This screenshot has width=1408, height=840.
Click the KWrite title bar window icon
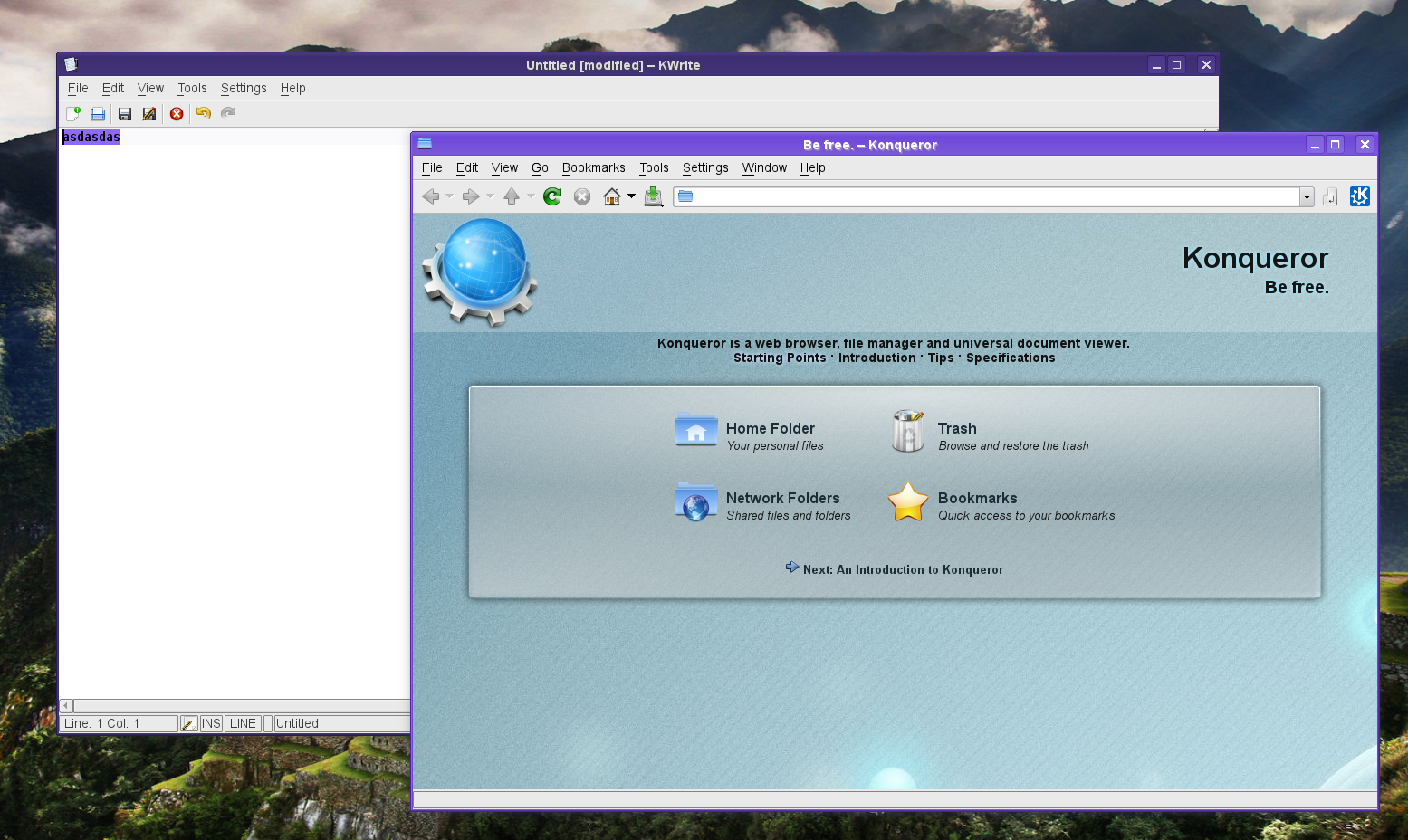[x=72, y=64]
